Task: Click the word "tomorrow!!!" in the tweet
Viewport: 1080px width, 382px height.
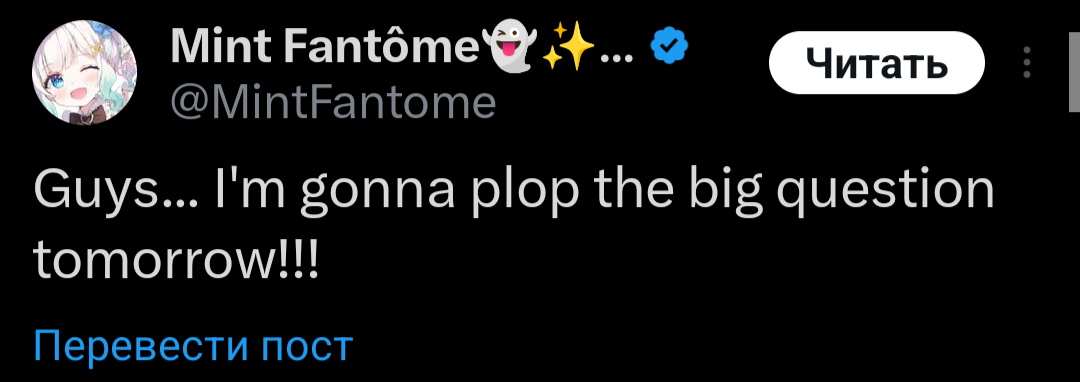Action: pyautogui.click(x=176, y=261)
